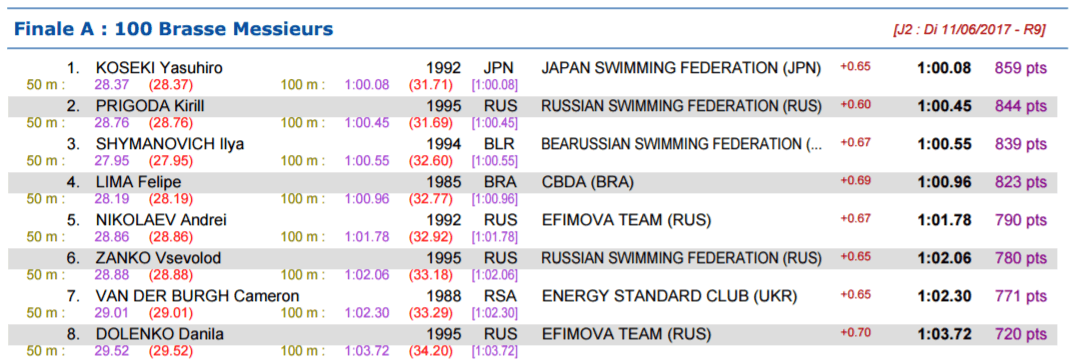Image resolution: width=1070 pixels, height=364 pixels.
Task: Click the reaction time +0.69
Action: coord(855,180)
